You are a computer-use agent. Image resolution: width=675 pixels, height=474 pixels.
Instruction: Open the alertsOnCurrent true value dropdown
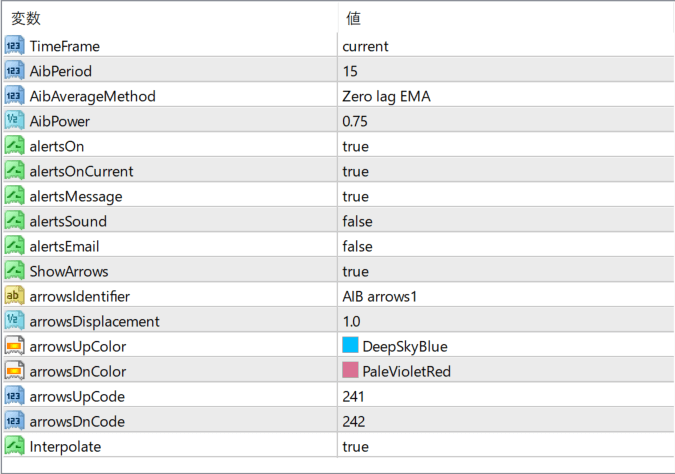(506, 171)
